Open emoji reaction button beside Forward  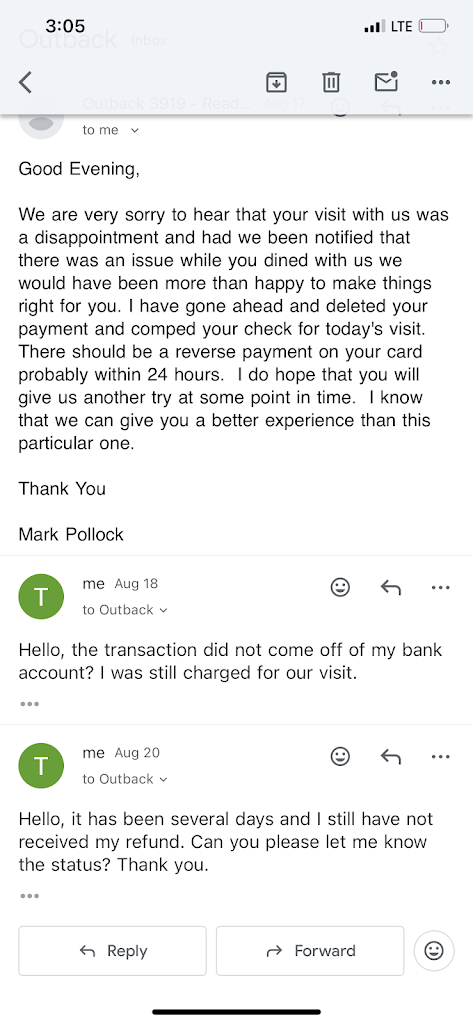434,950
